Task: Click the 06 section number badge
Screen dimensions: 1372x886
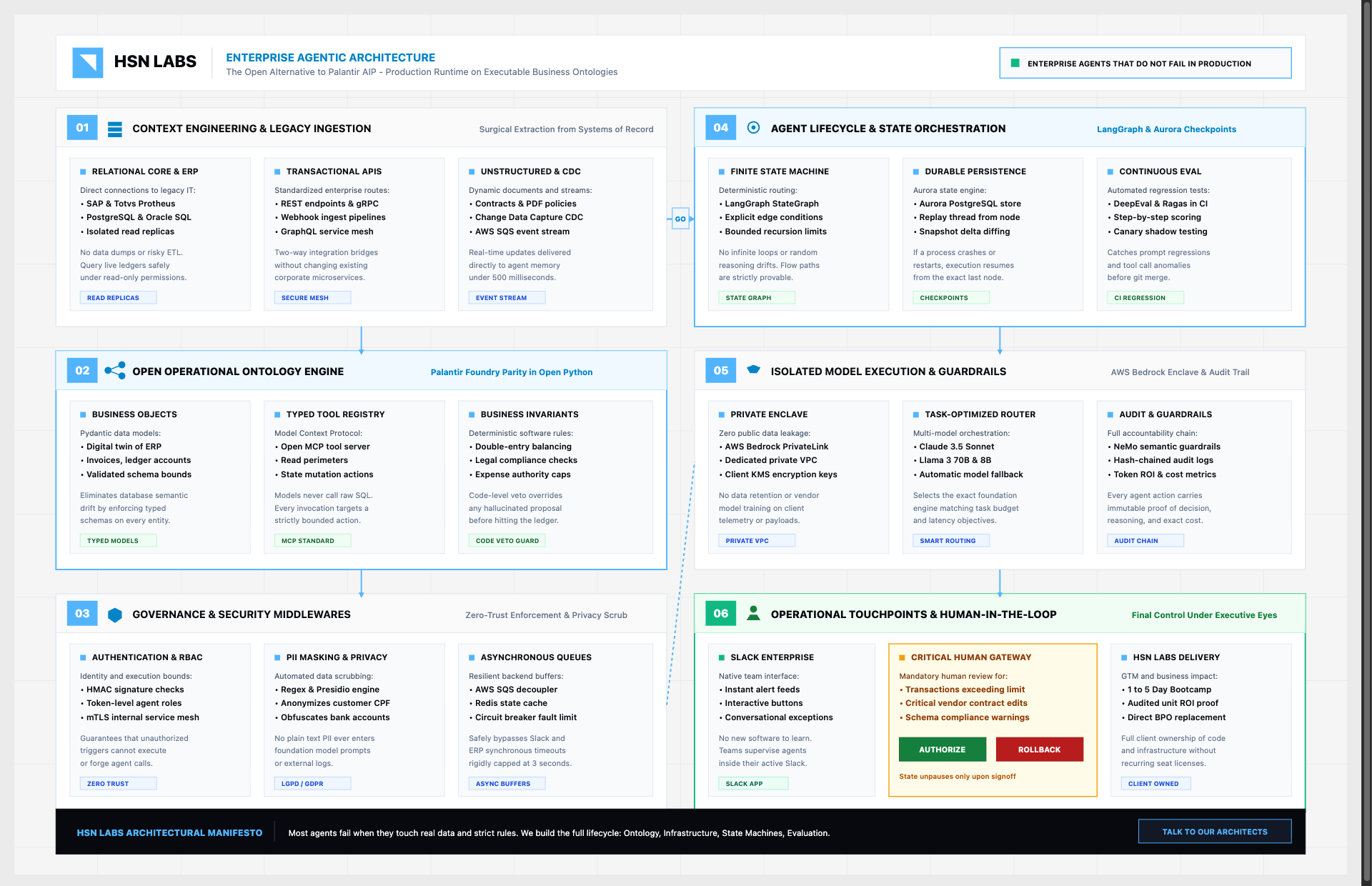Action: [x=720, y=614]
